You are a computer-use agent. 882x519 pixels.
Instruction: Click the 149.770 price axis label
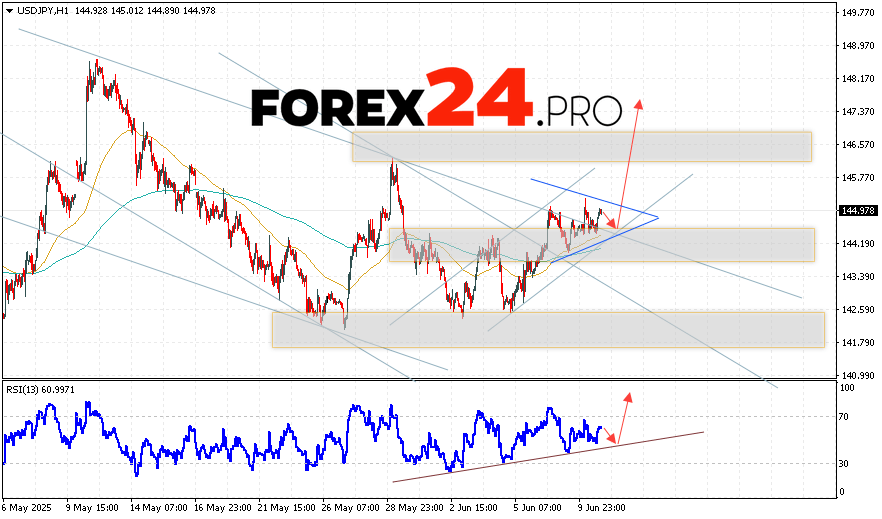pos(857,13)
